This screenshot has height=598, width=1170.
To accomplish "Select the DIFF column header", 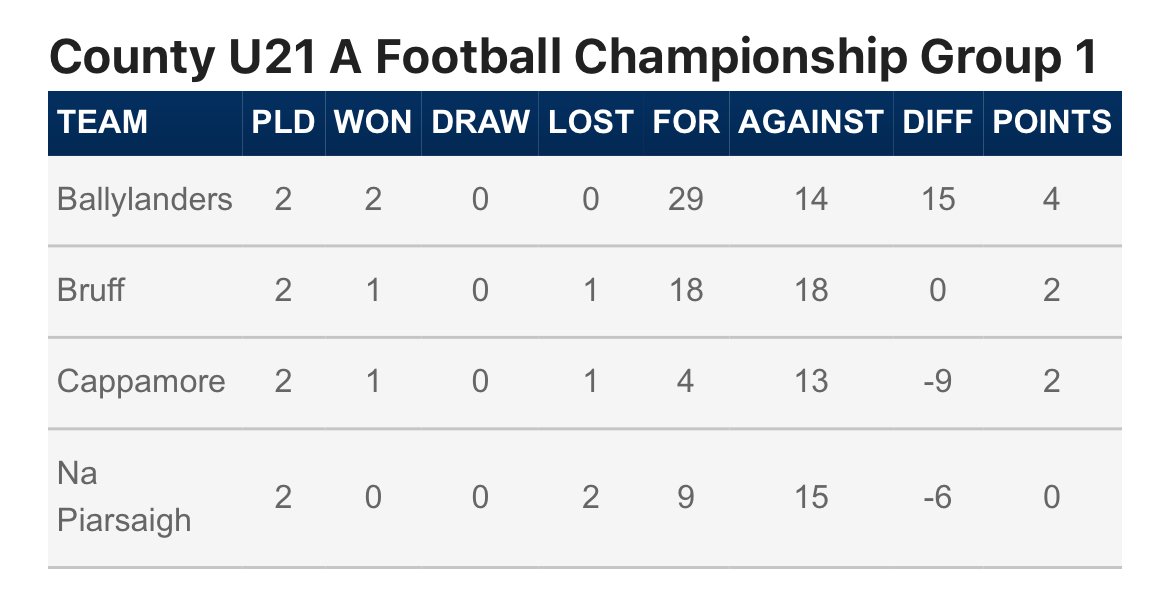I will click(x=937, y=122).
